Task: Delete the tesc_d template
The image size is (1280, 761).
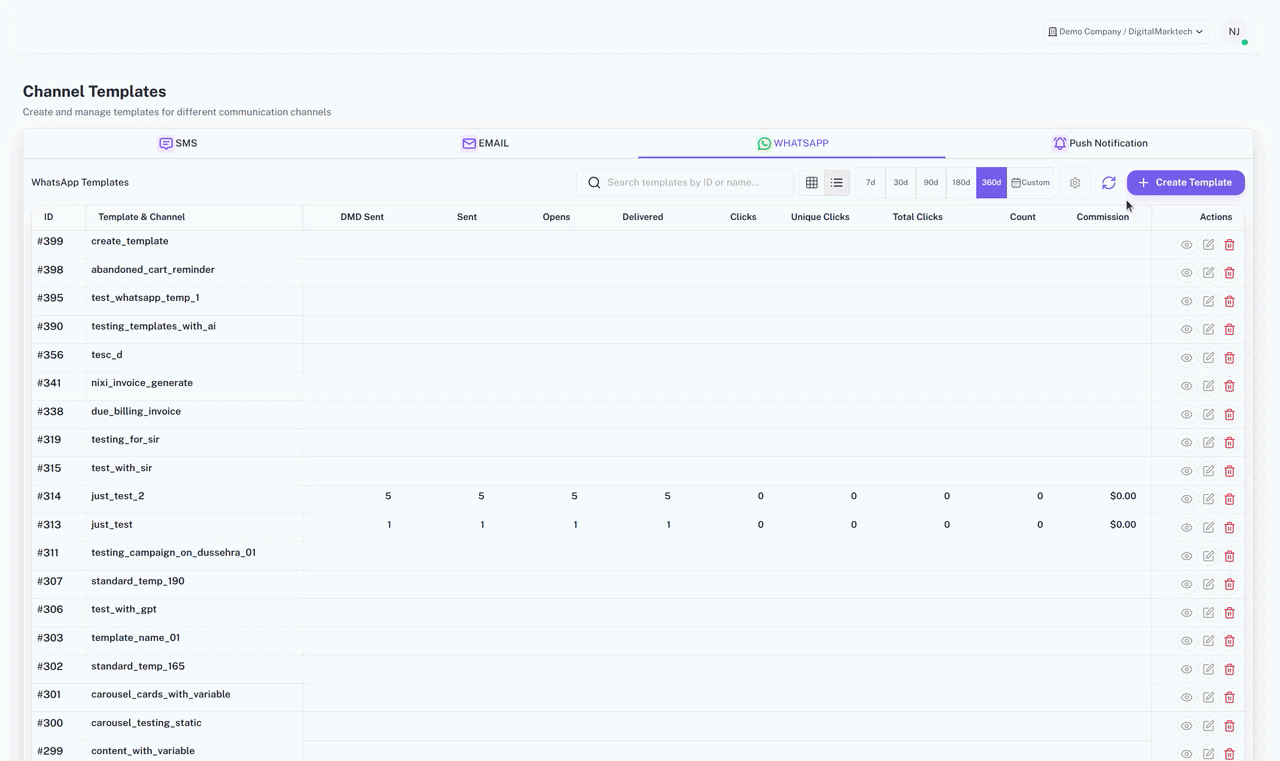Action: click(1230, 358)
